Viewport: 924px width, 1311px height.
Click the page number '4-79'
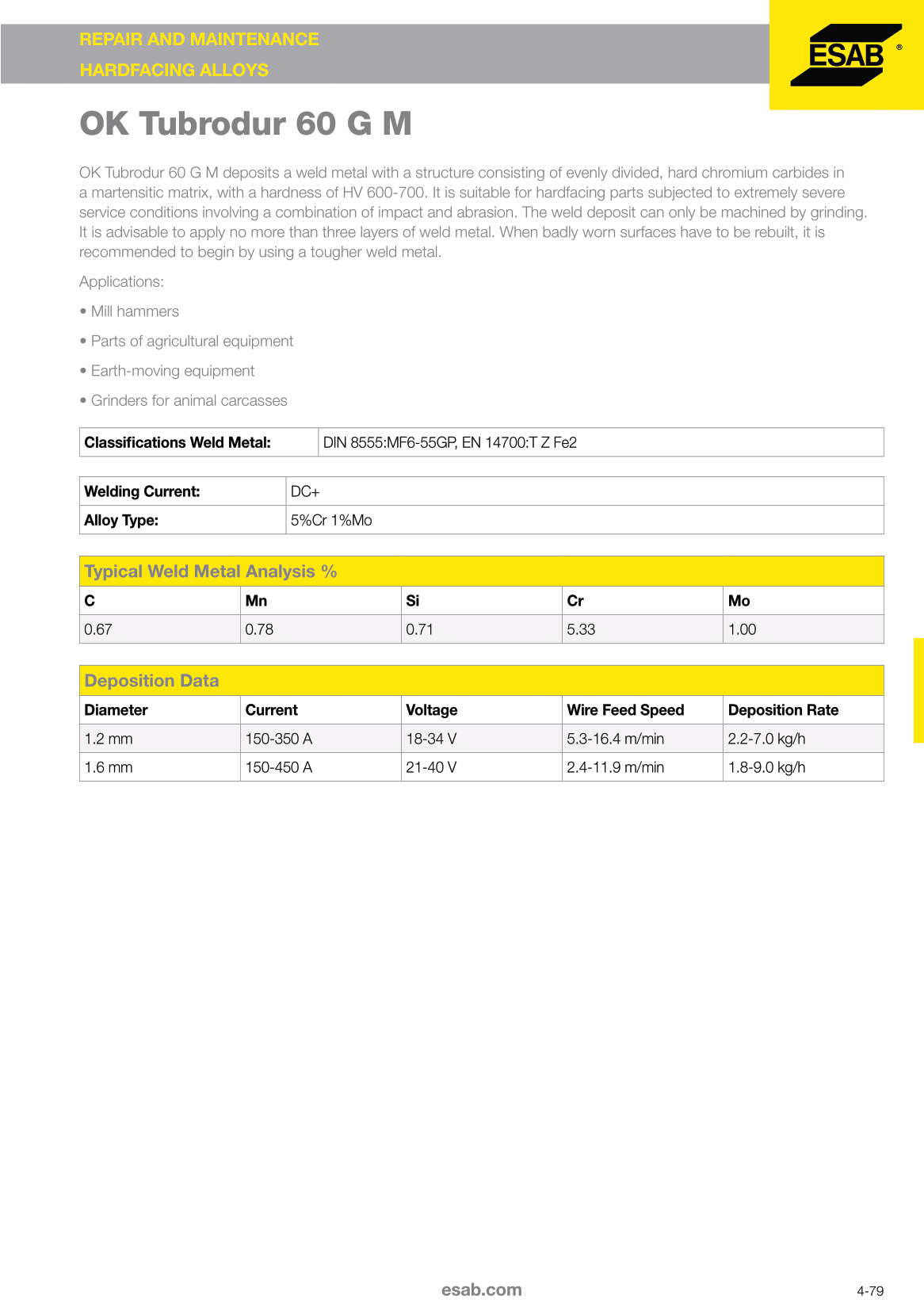coord(870,1291)
